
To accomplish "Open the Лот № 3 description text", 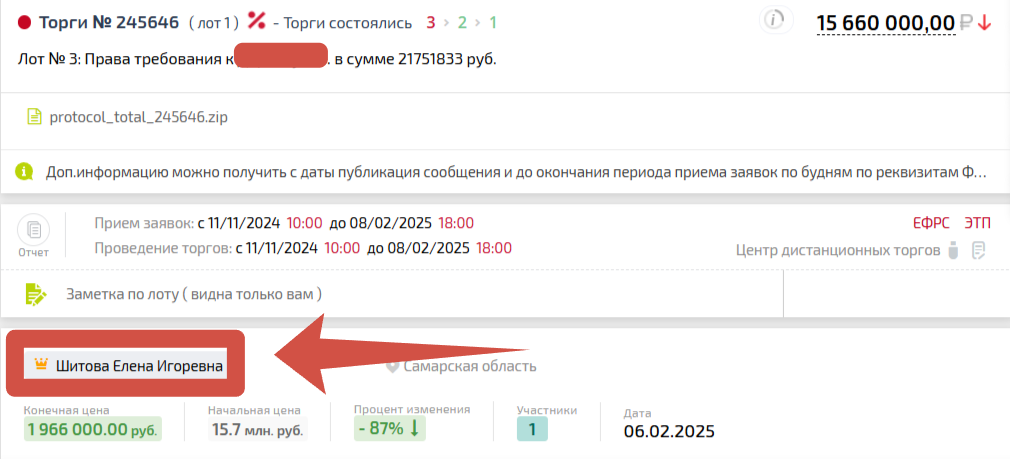I will coord(258,60).
